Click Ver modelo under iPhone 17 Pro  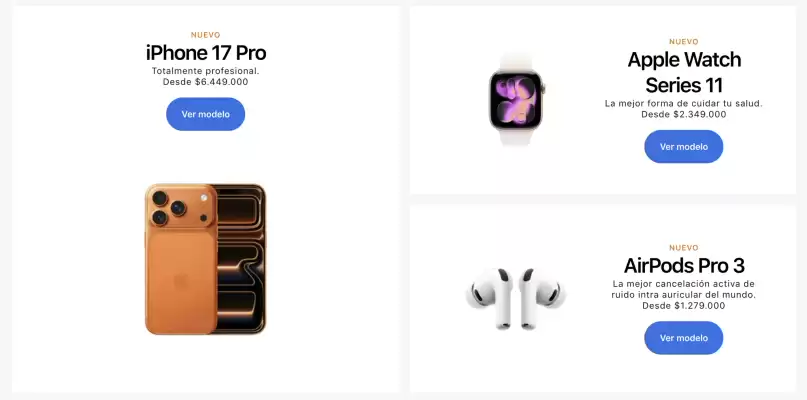(205, 114)
